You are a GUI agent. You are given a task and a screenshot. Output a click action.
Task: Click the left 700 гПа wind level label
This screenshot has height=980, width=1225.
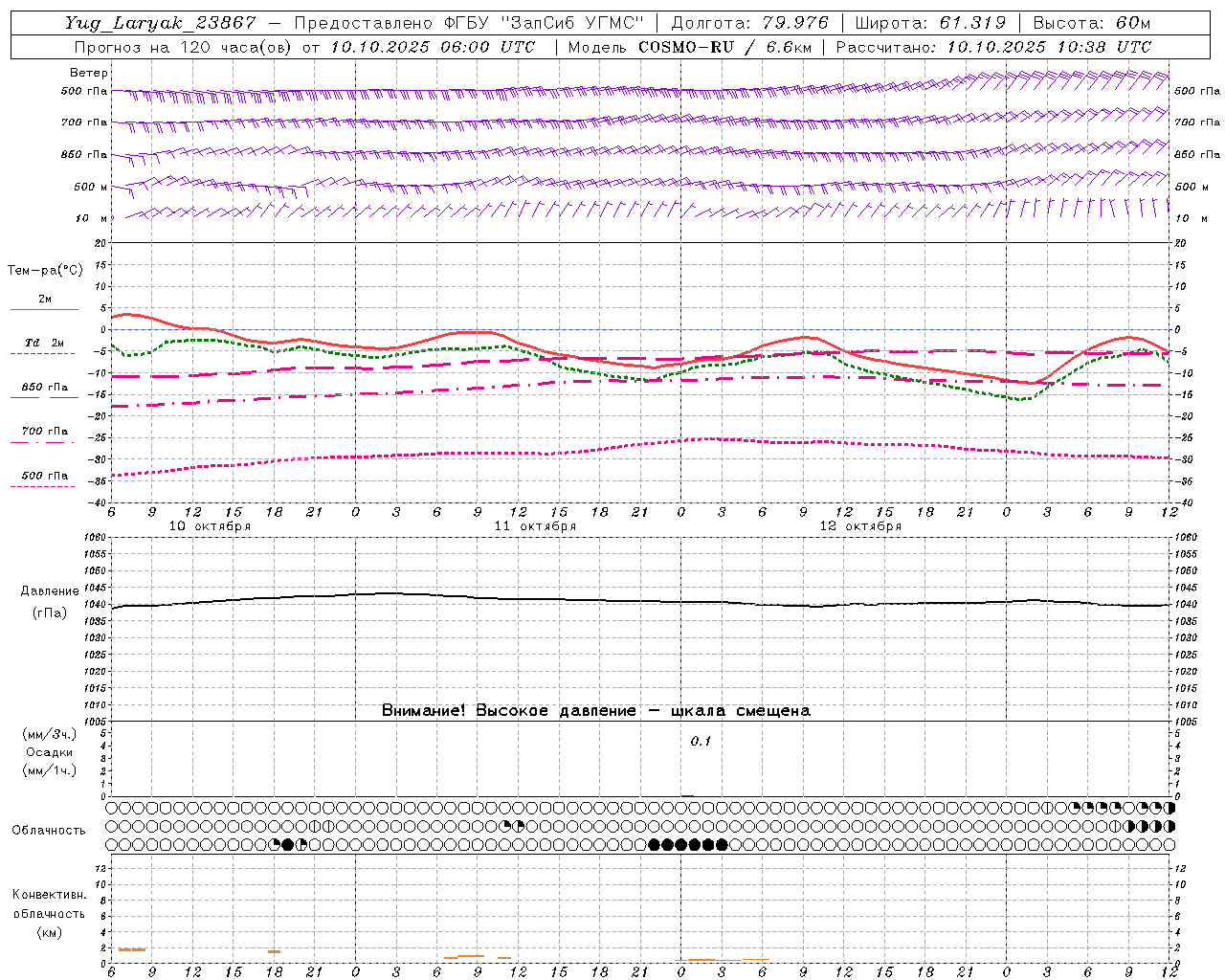(x=84, y=122)
